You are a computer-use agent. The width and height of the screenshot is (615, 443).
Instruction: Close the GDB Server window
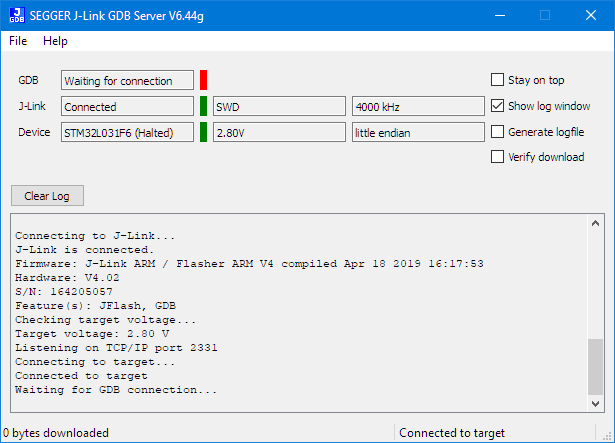pyautogui.click(x=591, y=15)
